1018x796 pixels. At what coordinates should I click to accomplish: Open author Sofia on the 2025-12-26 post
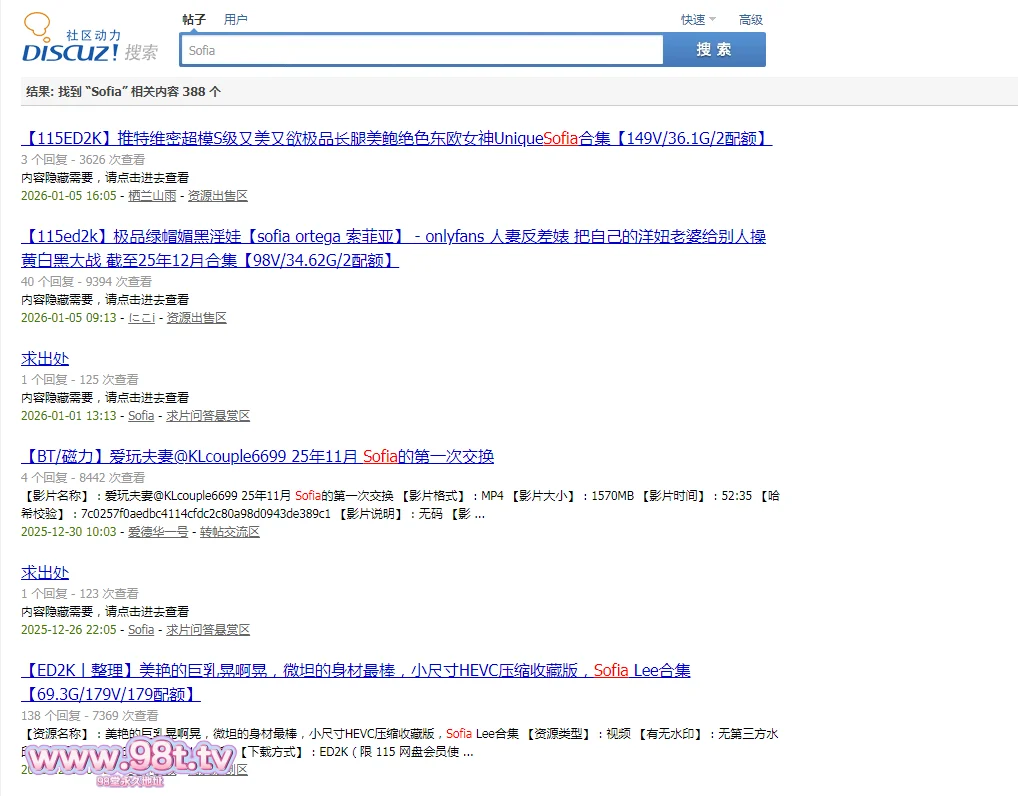[x=141, y=630]
